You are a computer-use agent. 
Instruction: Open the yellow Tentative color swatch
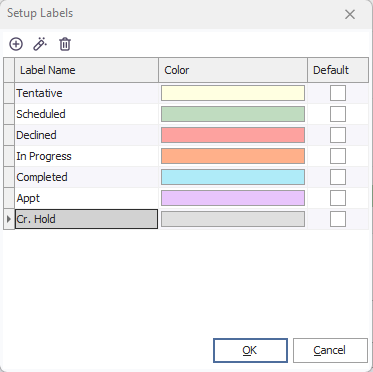pyautogui.click(x=233, y=93)
